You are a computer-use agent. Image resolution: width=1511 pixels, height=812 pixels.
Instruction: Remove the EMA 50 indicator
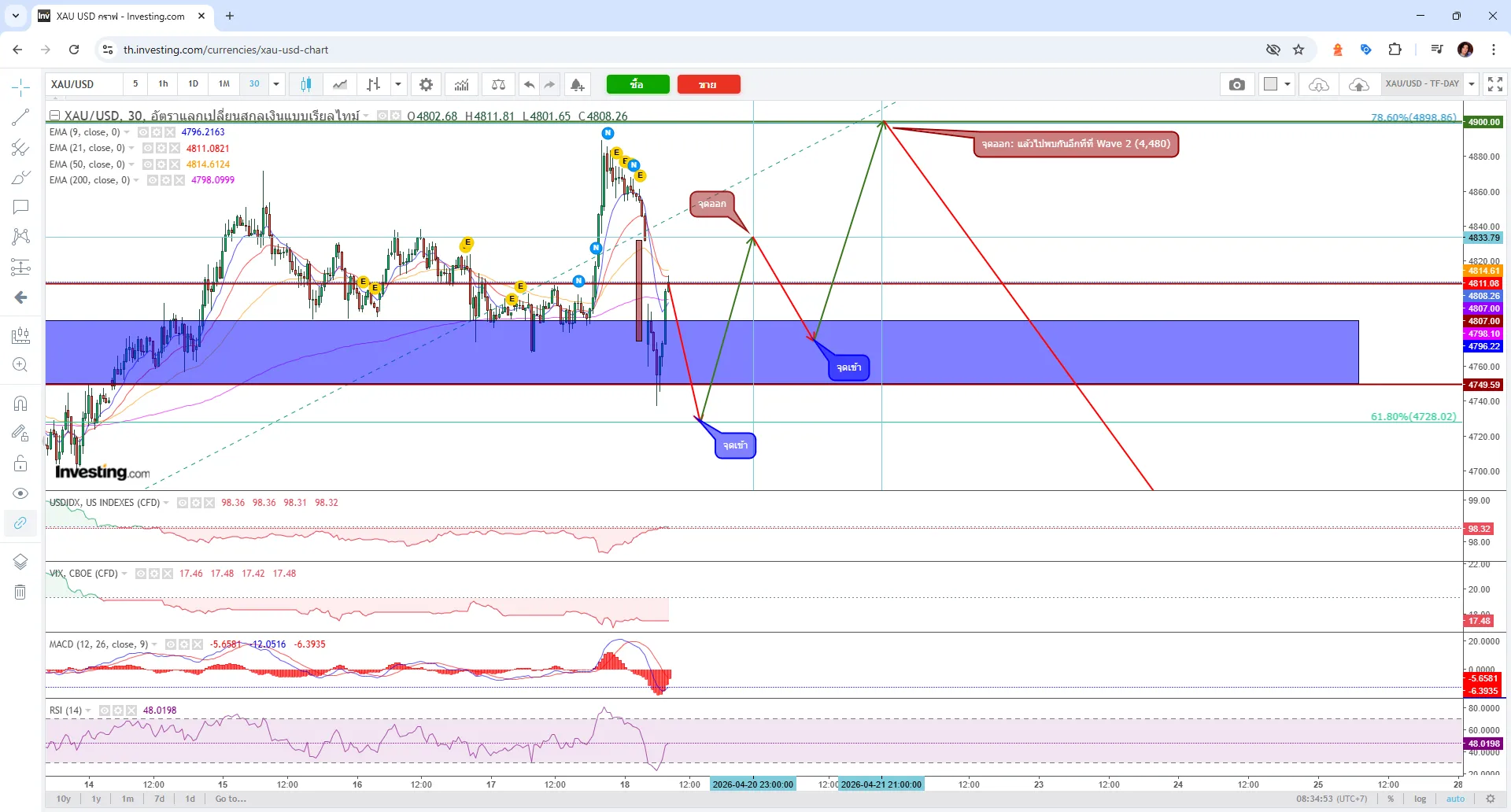click(175, 164)
